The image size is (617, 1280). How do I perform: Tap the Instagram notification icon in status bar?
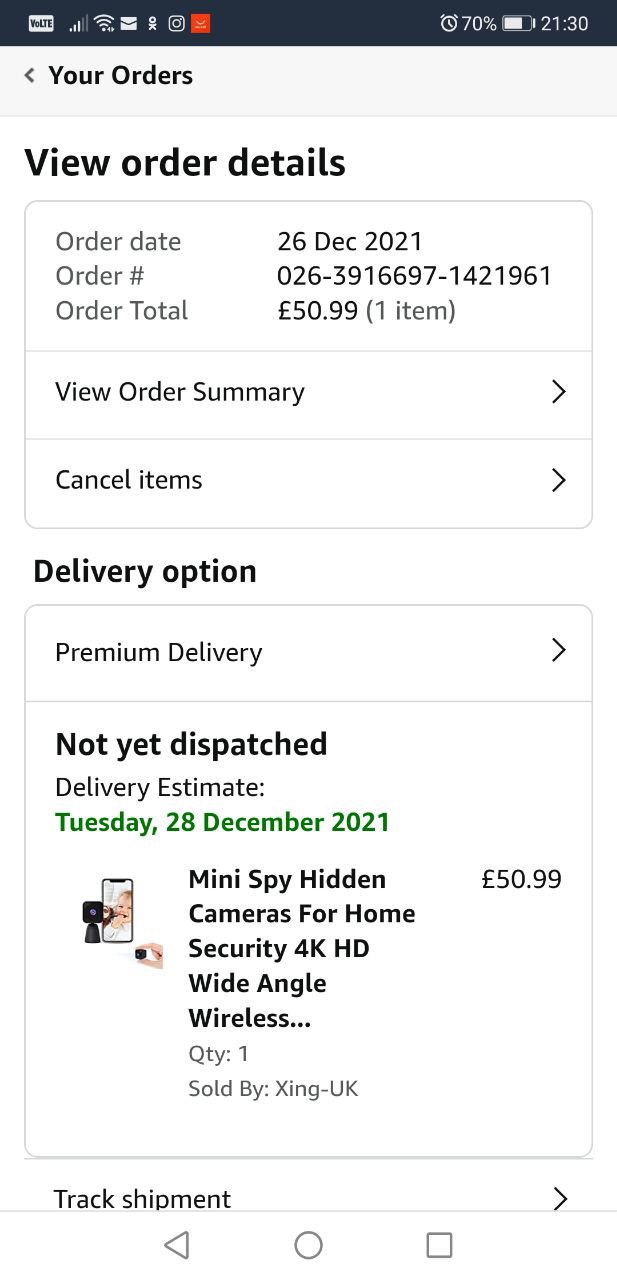click(176, 23)
